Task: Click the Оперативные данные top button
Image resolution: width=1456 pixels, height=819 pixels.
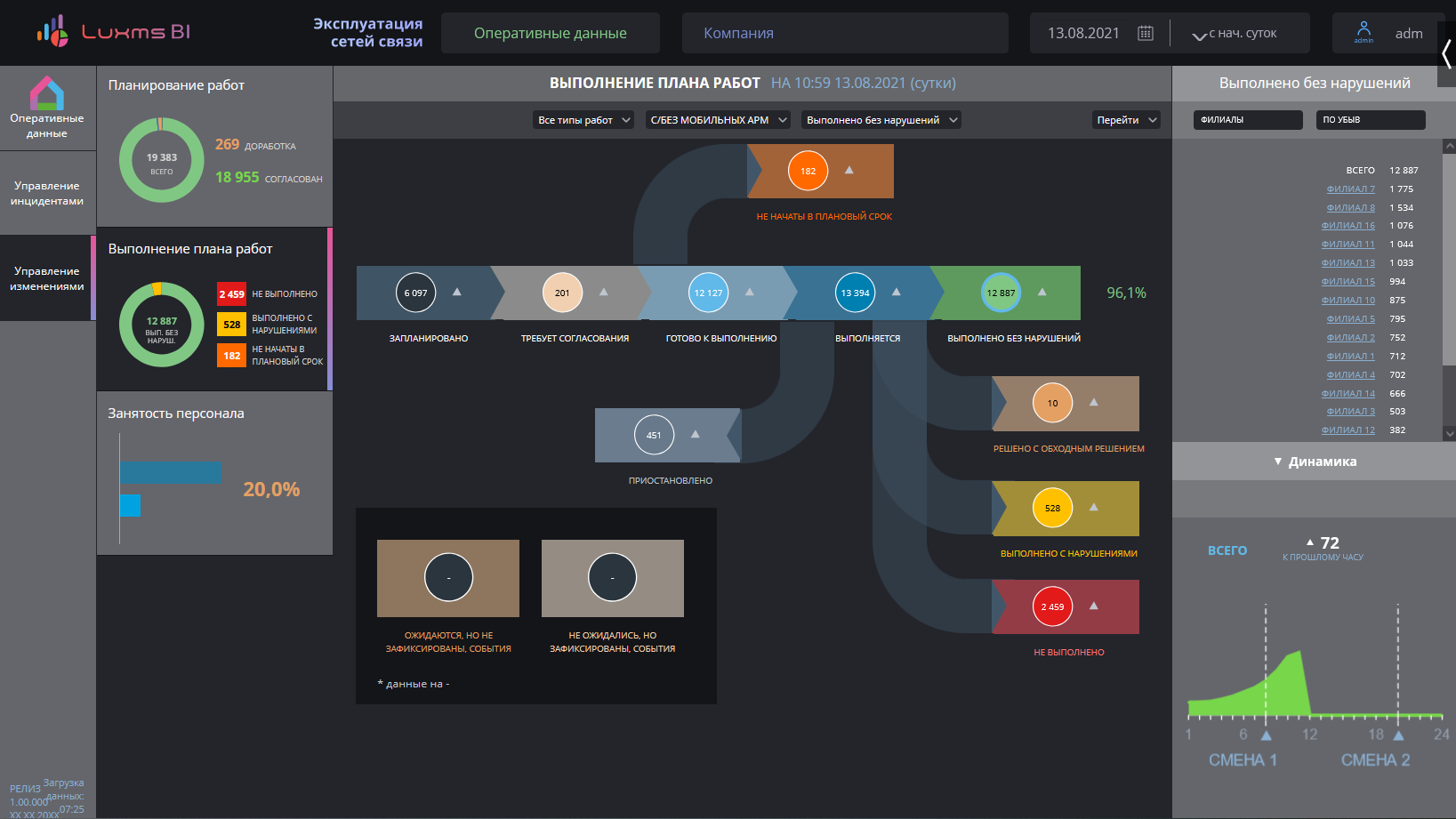Action: (551, 33)
